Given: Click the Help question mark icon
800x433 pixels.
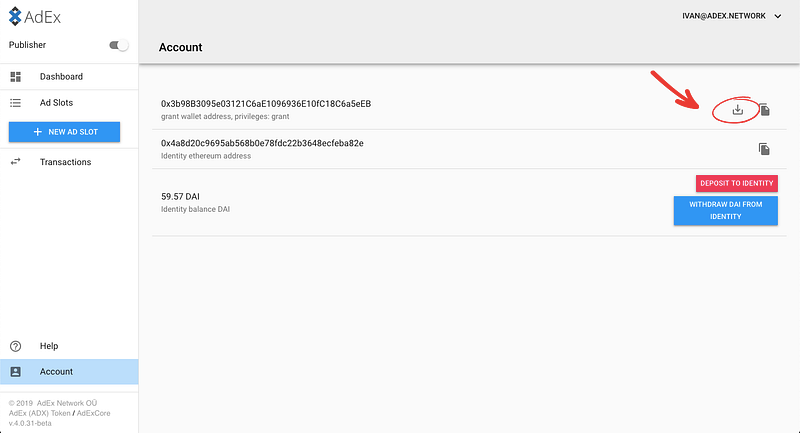Looking at the screenshot, I should tap(16, 346).
